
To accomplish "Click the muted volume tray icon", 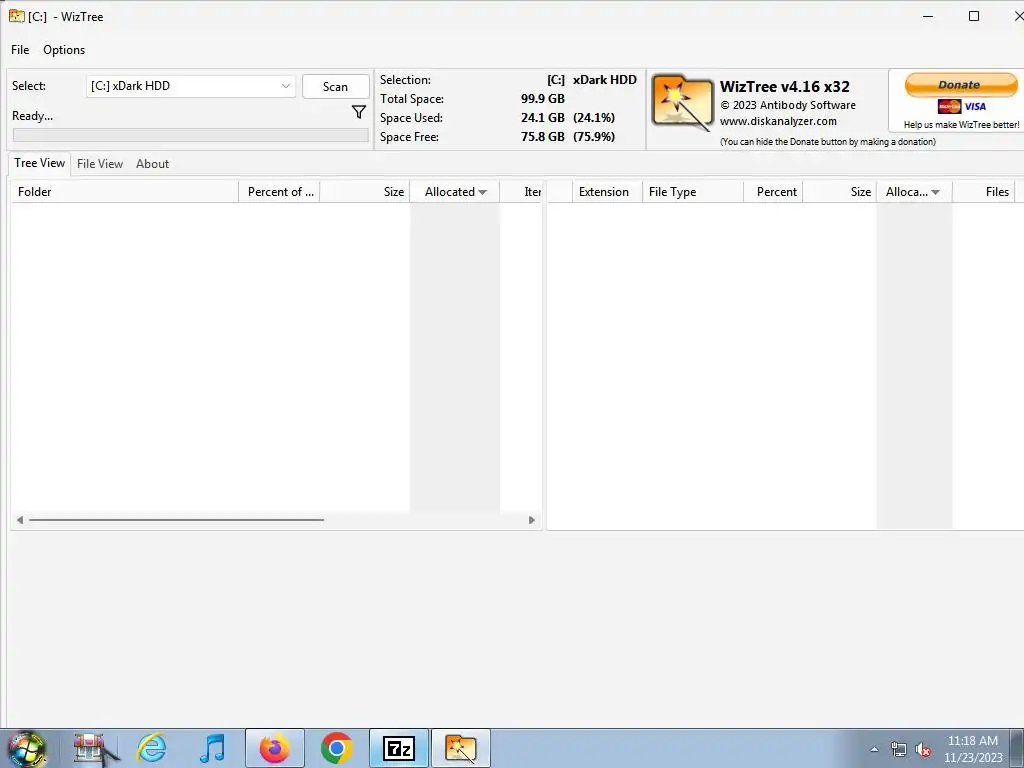I will [x=923, y=750].
